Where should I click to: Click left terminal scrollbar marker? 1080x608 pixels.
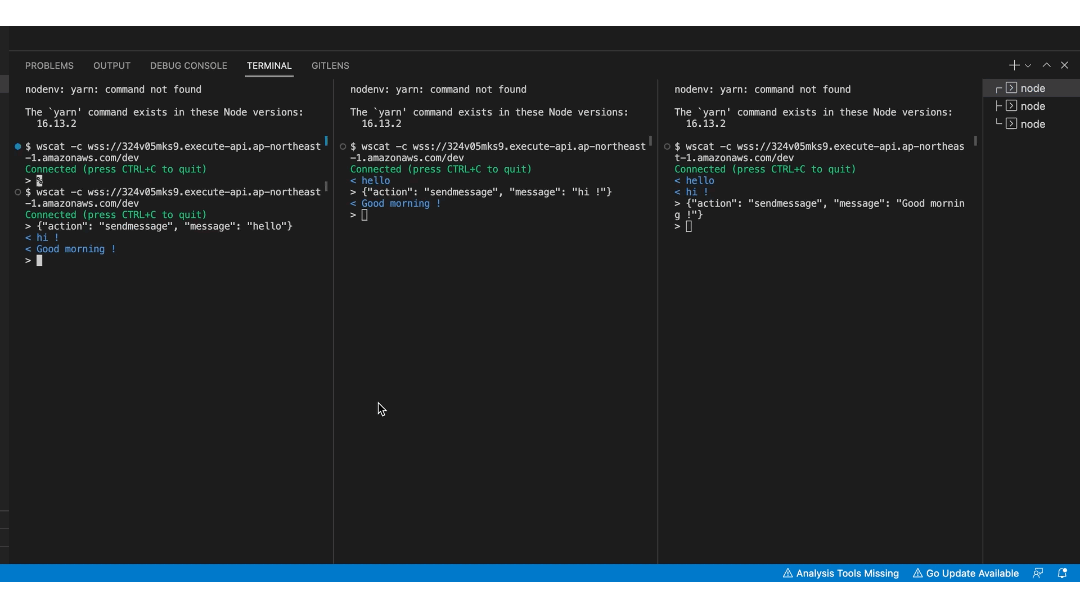click(x=326, y=141)
